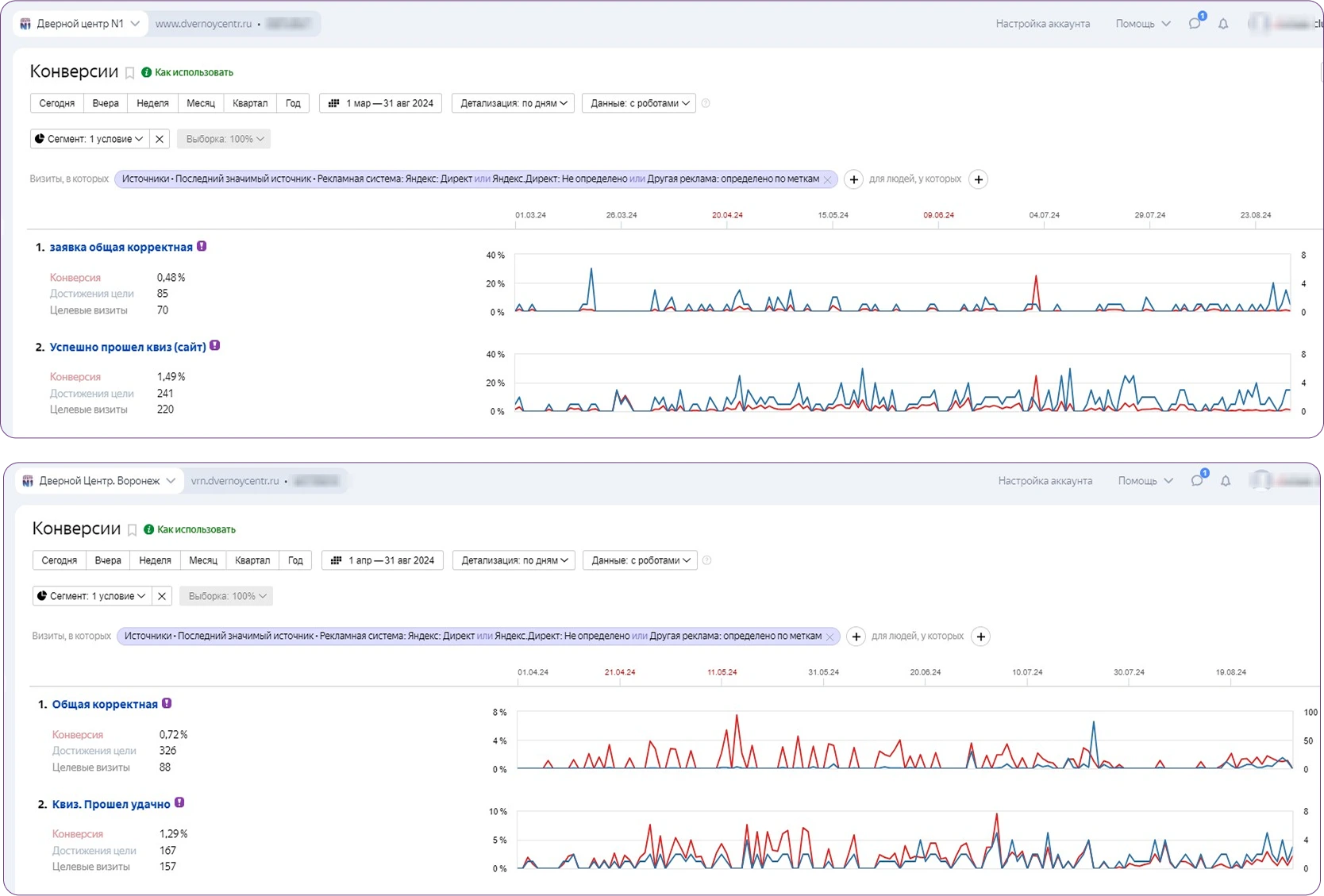1324x896 pixels.
Task: Open the Квиз. Прошел удачно goal link
Action: (111, 804)
